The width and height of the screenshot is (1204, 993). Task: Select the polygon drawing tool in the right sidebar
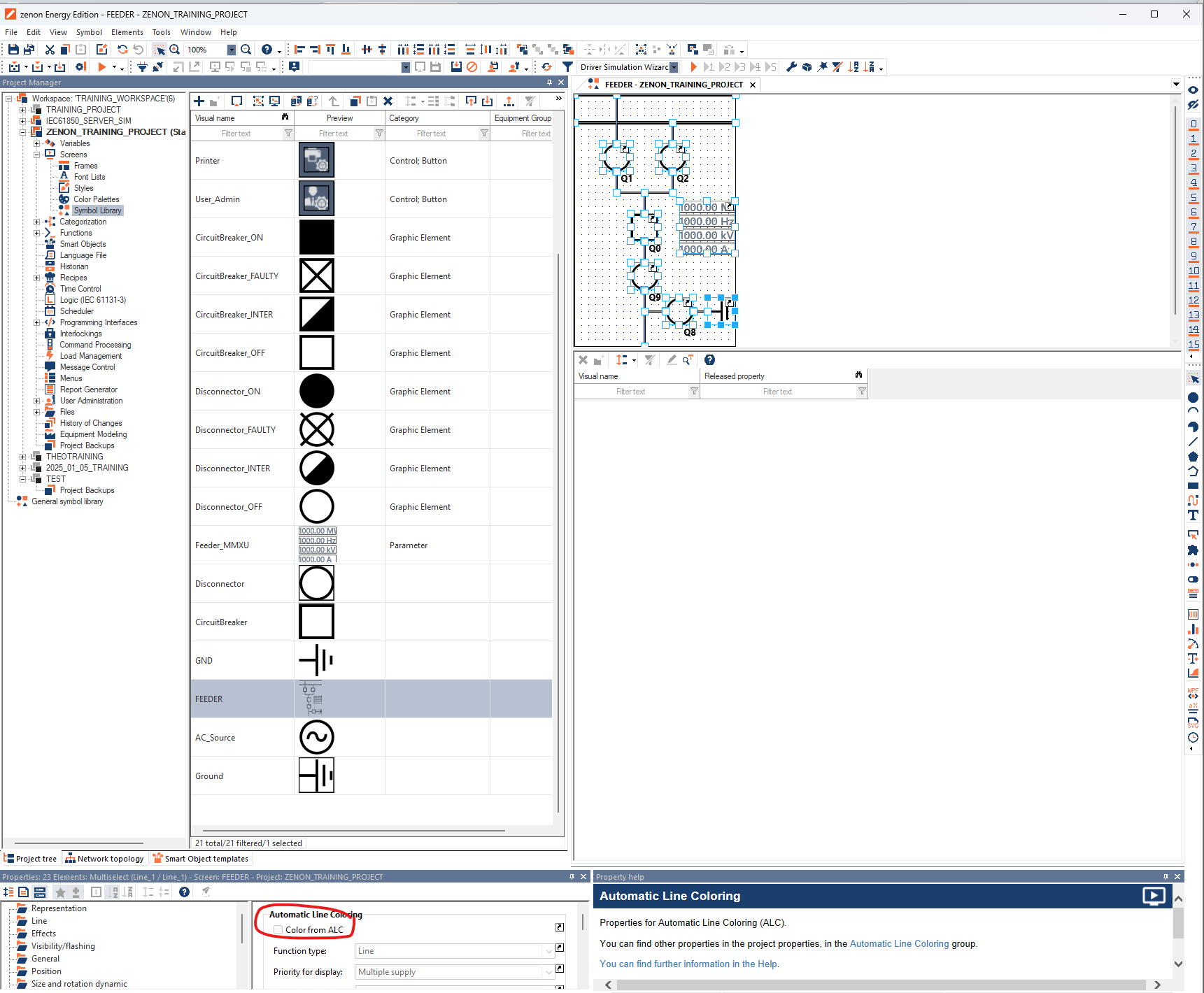1194,456
